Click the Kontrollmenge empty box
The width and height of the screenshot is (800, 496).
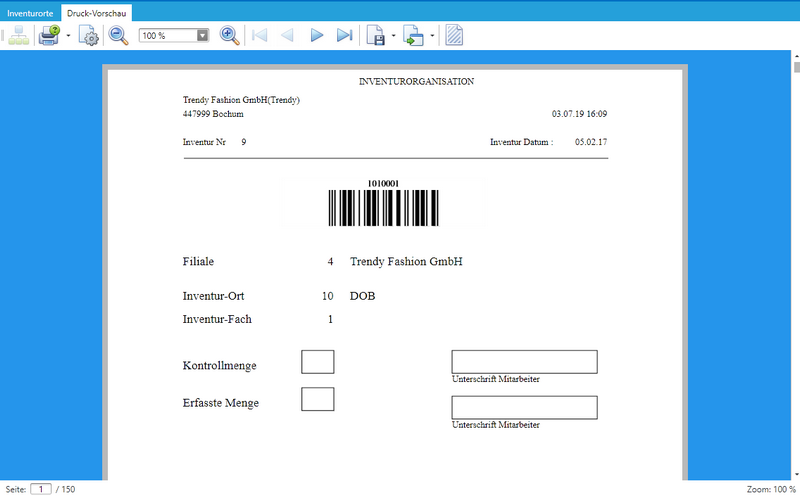(318, 362)
